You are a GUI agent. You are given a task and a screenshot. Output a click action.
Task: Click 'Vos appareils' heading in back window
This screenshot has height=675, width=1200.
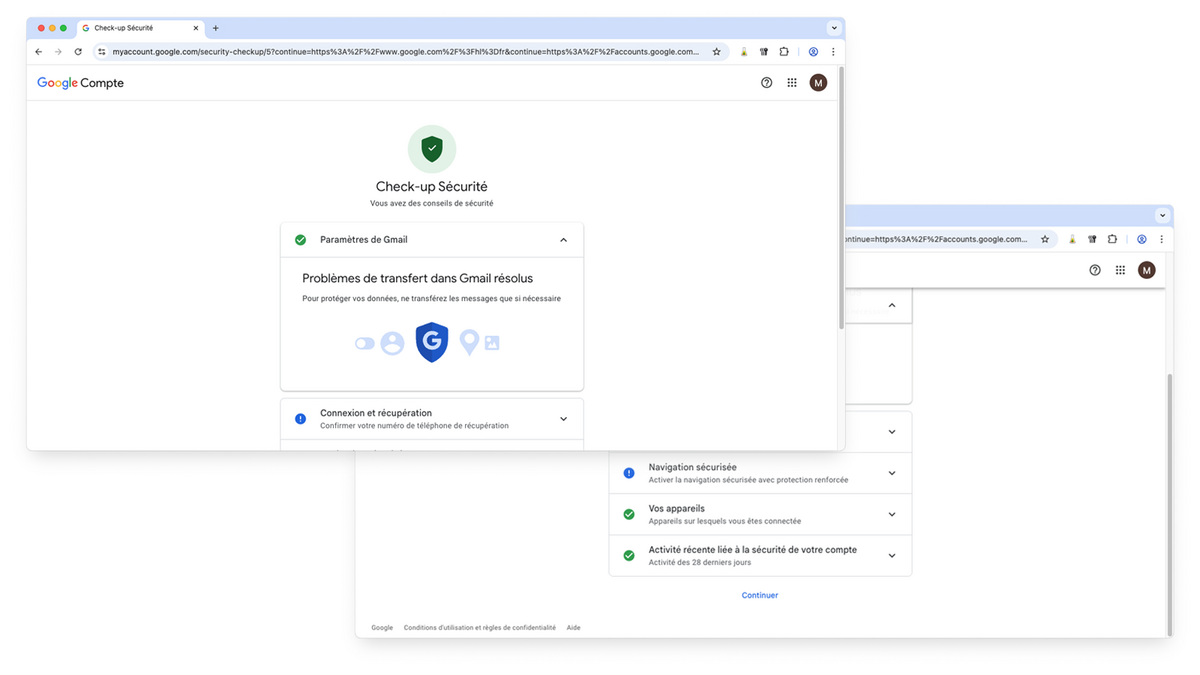click(x=677, y=508)
